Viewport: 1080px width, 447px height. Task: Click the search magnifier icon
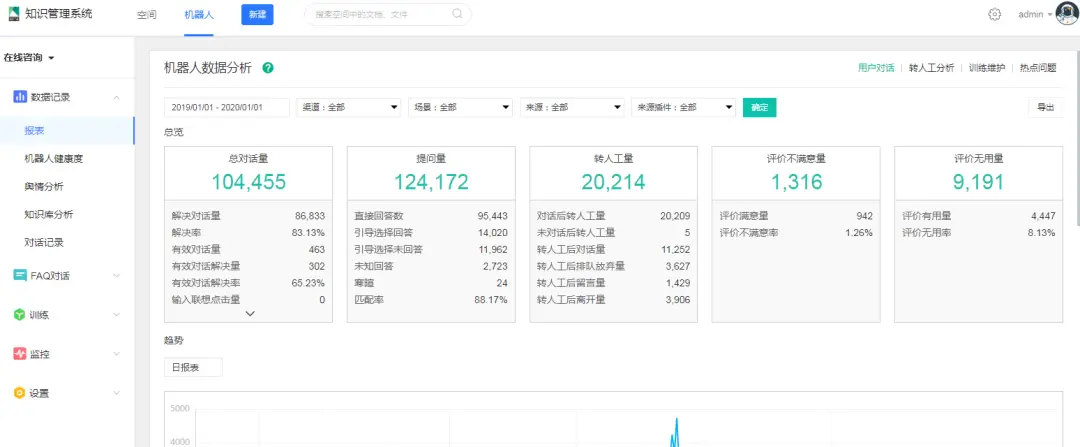[x=457, y=14]
